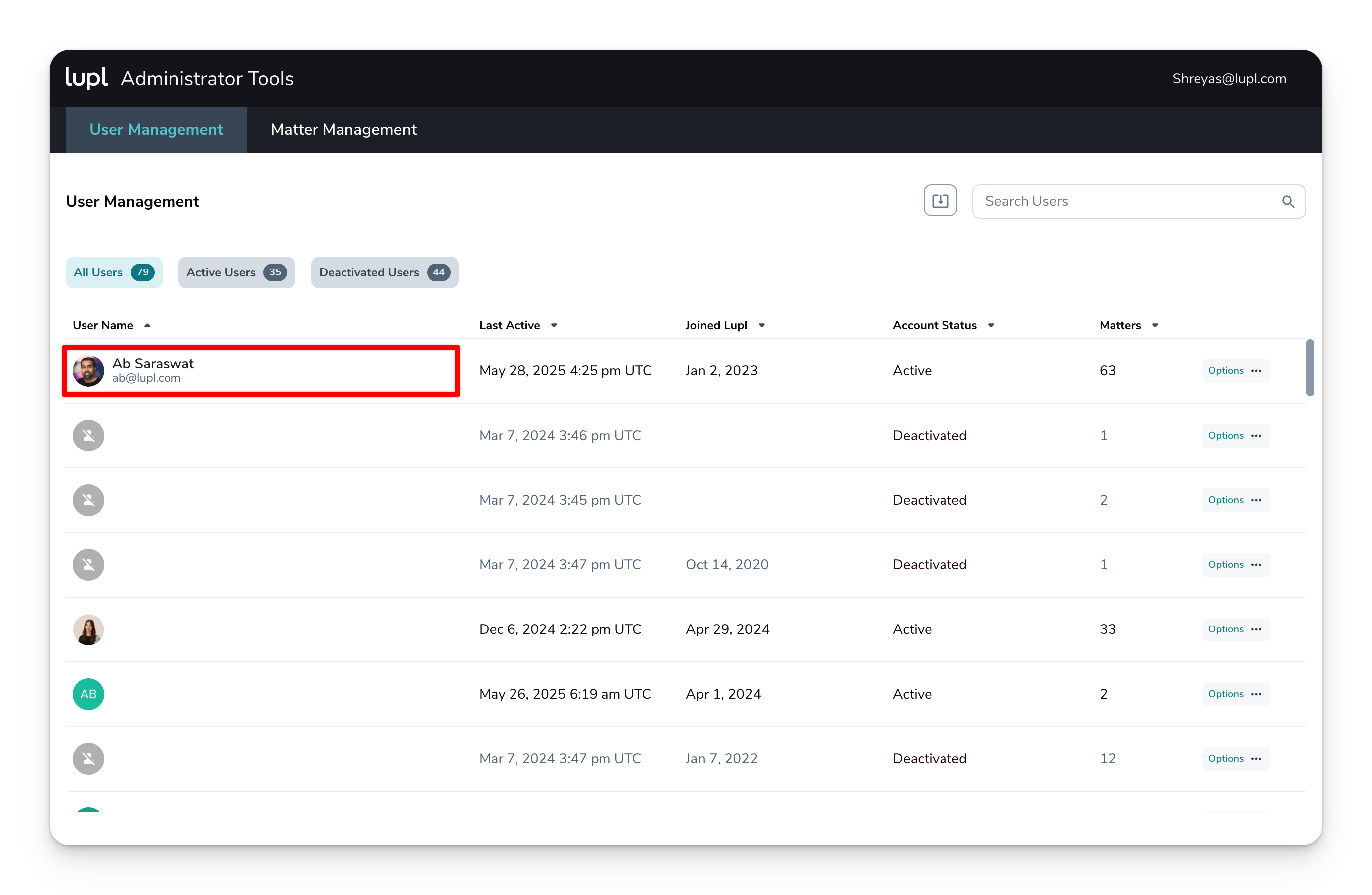
Task: Click the export users download icon
Action: click(x=940, y=201)
